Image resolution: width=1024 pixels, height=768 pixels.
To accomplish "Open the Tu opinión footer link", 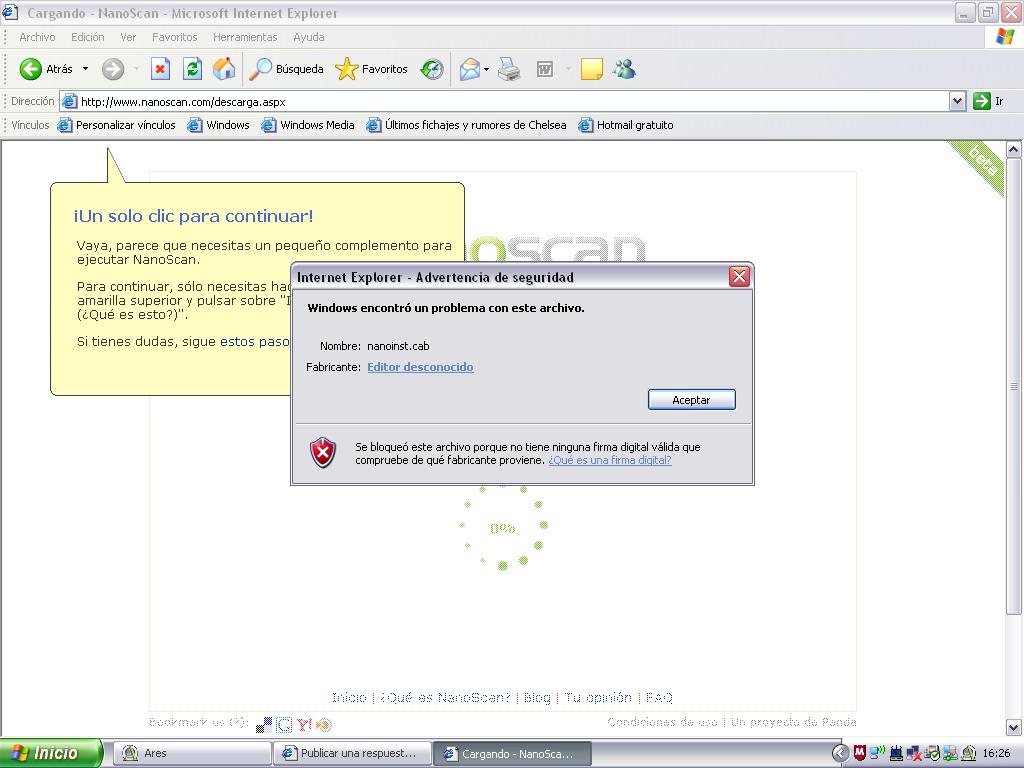I will tap(598, 697).
